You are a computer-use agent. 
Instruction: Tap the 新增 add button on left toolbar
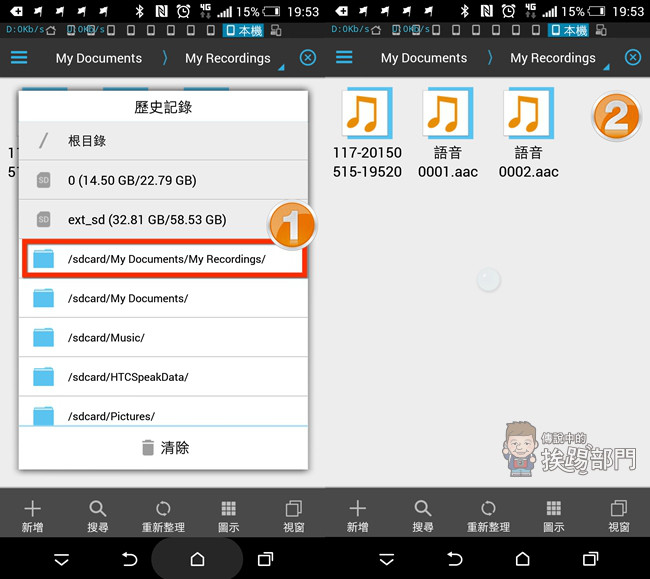[x=32, y=515]
